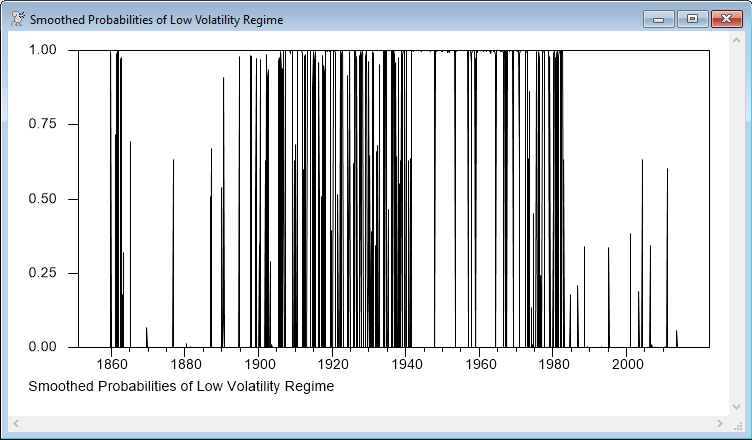Select the chart caption below the x-axis

(x=181, y=386)
